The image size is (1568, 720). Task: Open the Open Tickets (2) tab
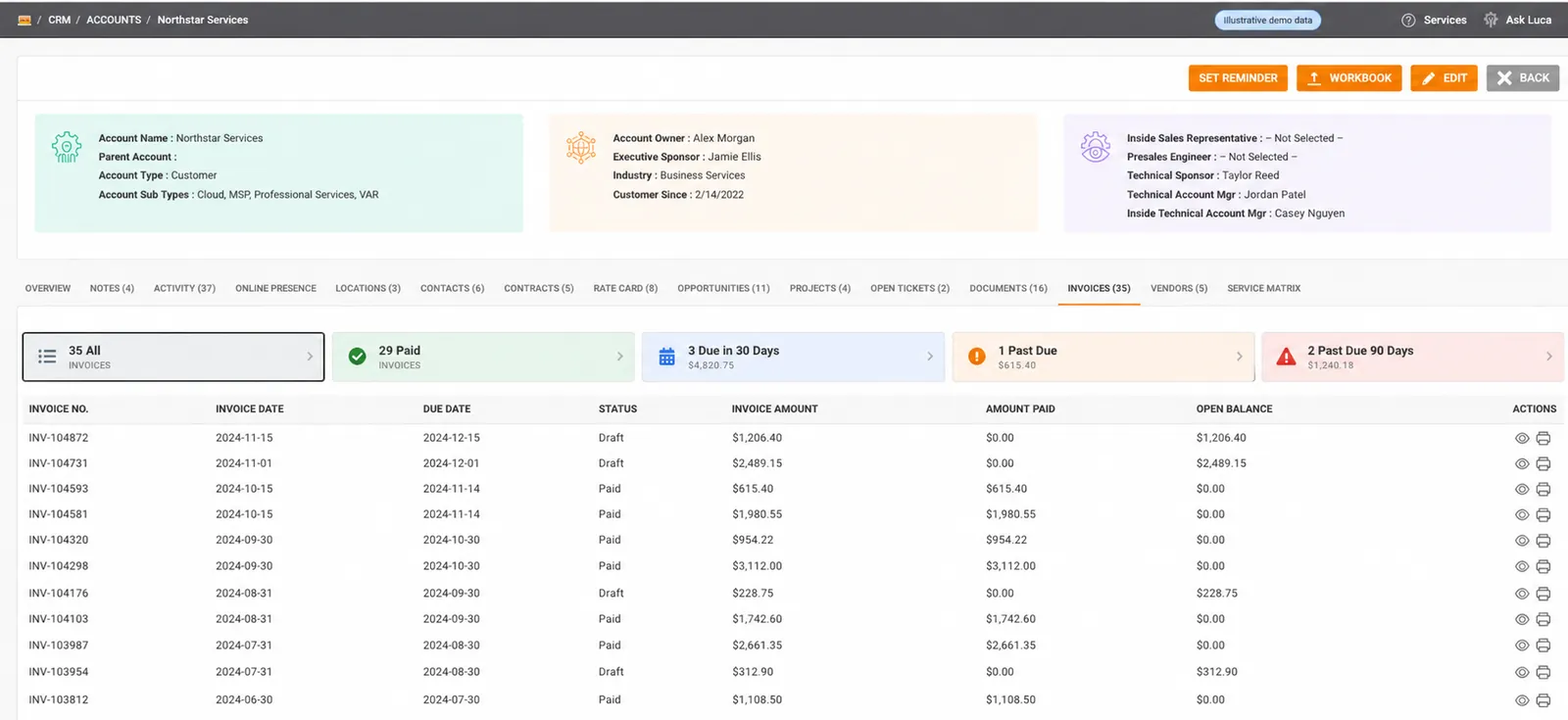click(909, 289)
